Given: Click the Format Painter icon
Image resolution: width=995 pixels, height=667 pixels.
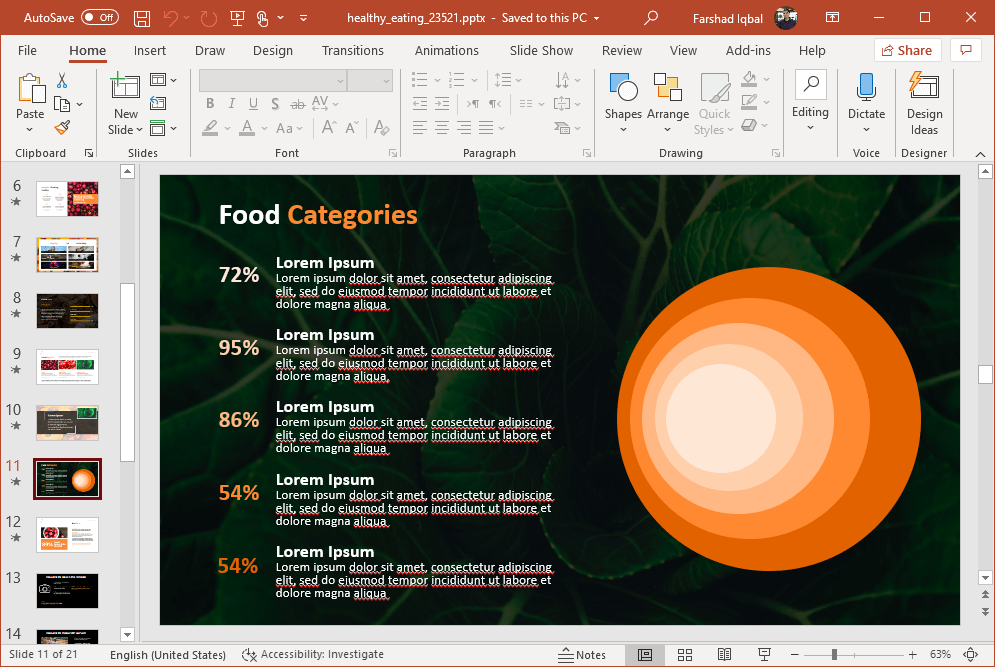Looking at the screenshot, I should pos(62,127).
